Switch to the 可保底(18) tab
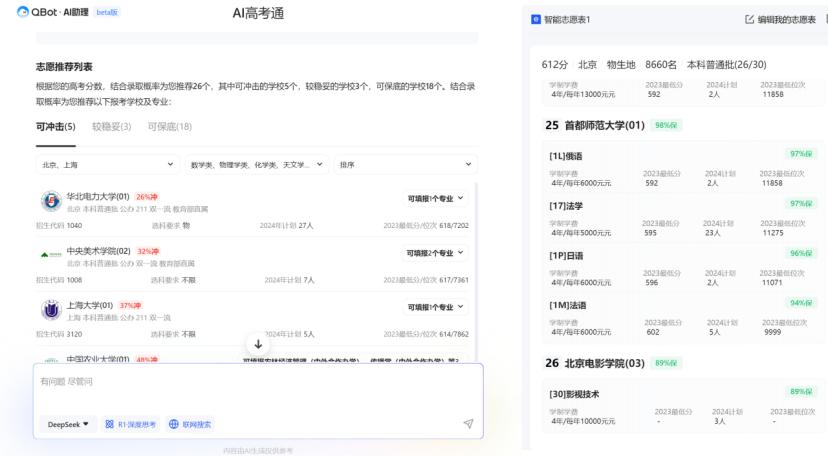 [x=170, y=127]
